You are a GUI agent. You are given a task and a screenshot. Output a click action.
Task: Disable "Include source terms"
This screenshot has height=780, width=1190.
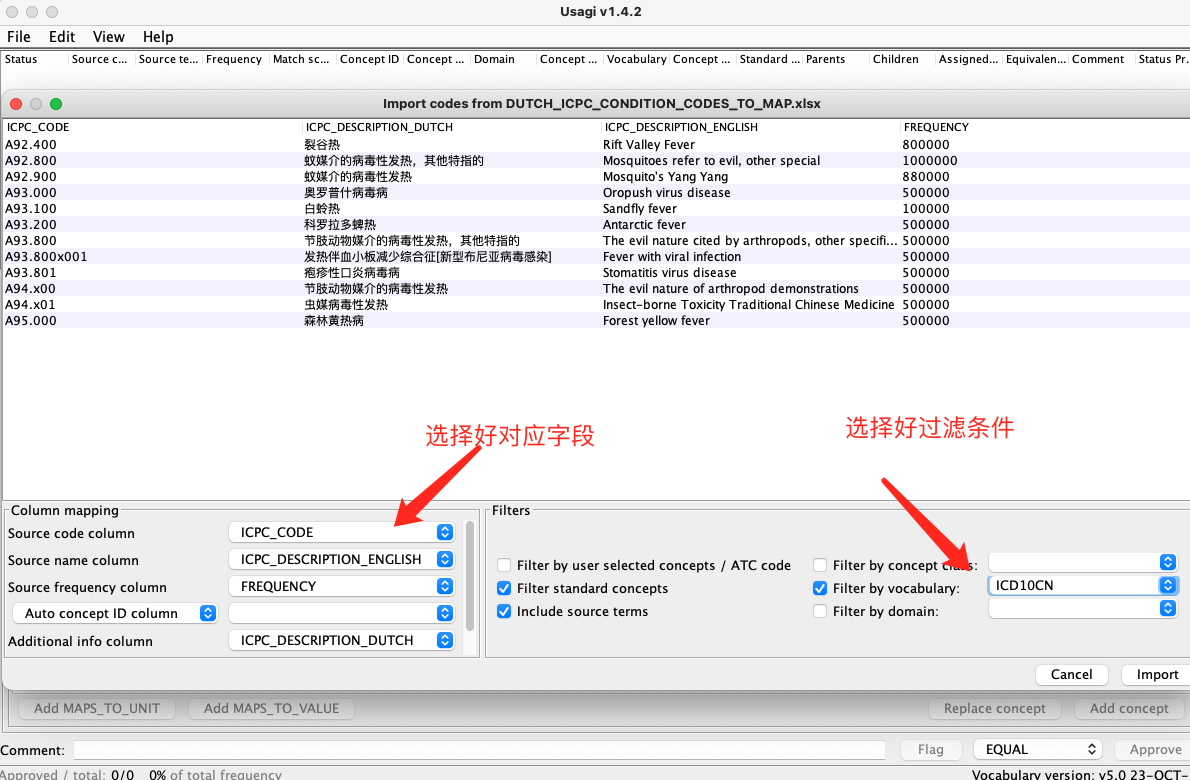[x=505, y=611]
